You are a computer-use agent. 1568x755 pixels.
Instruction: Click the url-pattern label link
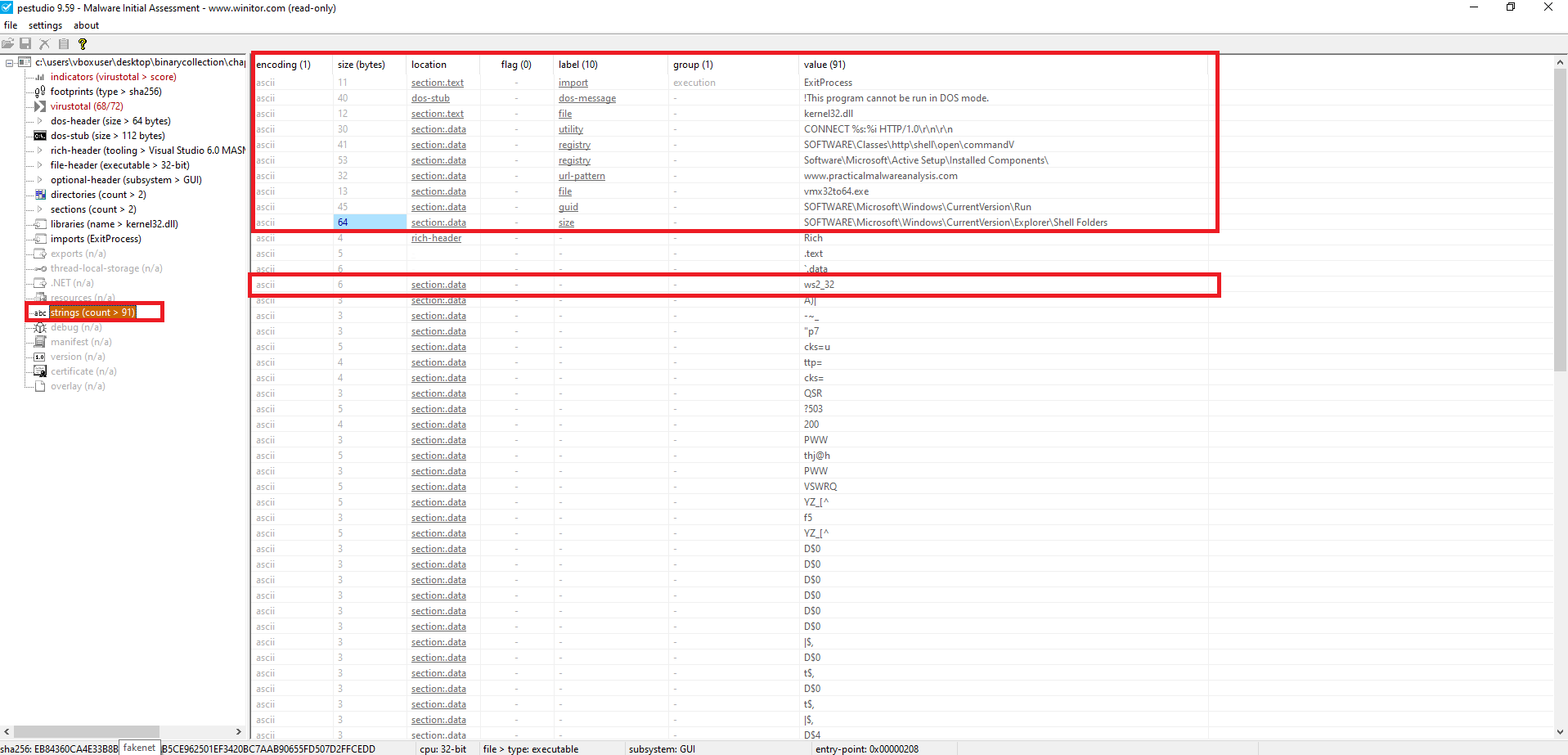pyautogui.click(x=582, y=176)
